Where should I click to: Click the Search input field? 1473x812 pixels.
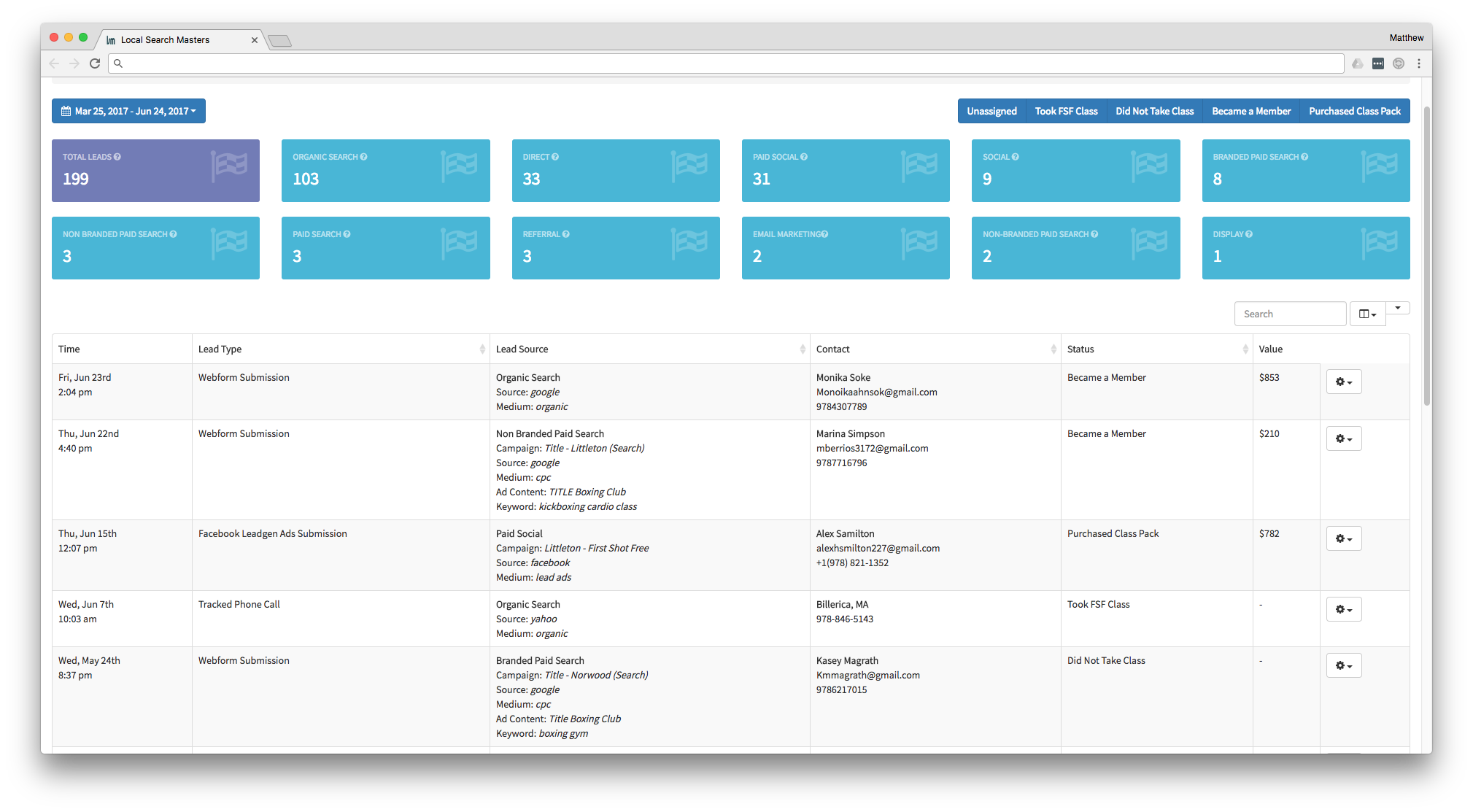(1290, 313)
